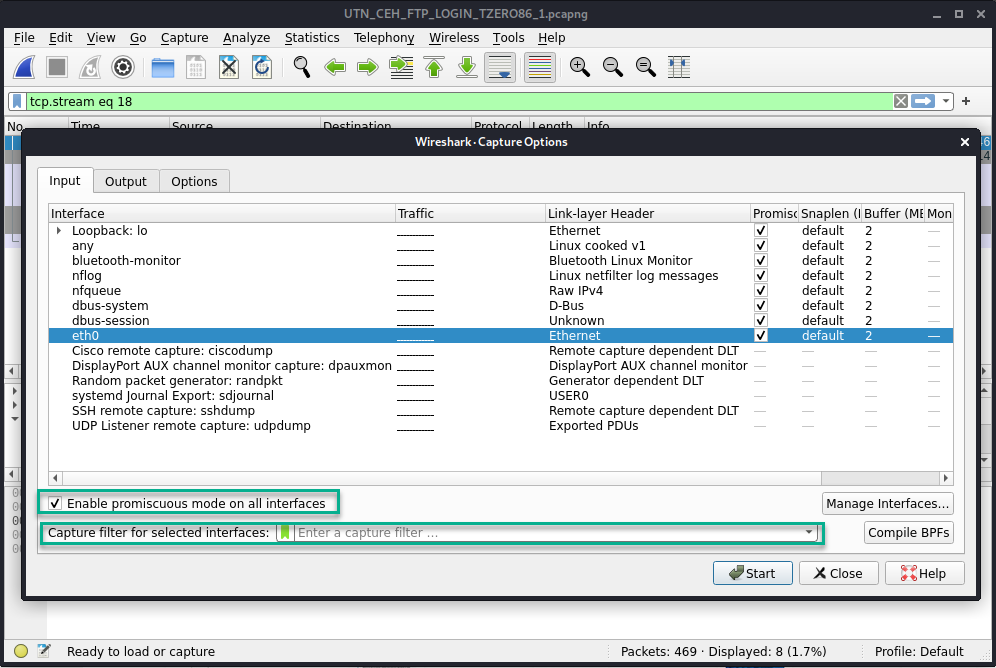Start capturing packets with the shark fin icon
This screenshot has height=668, width=996.
pyautogui.click(x=24, y=67)
